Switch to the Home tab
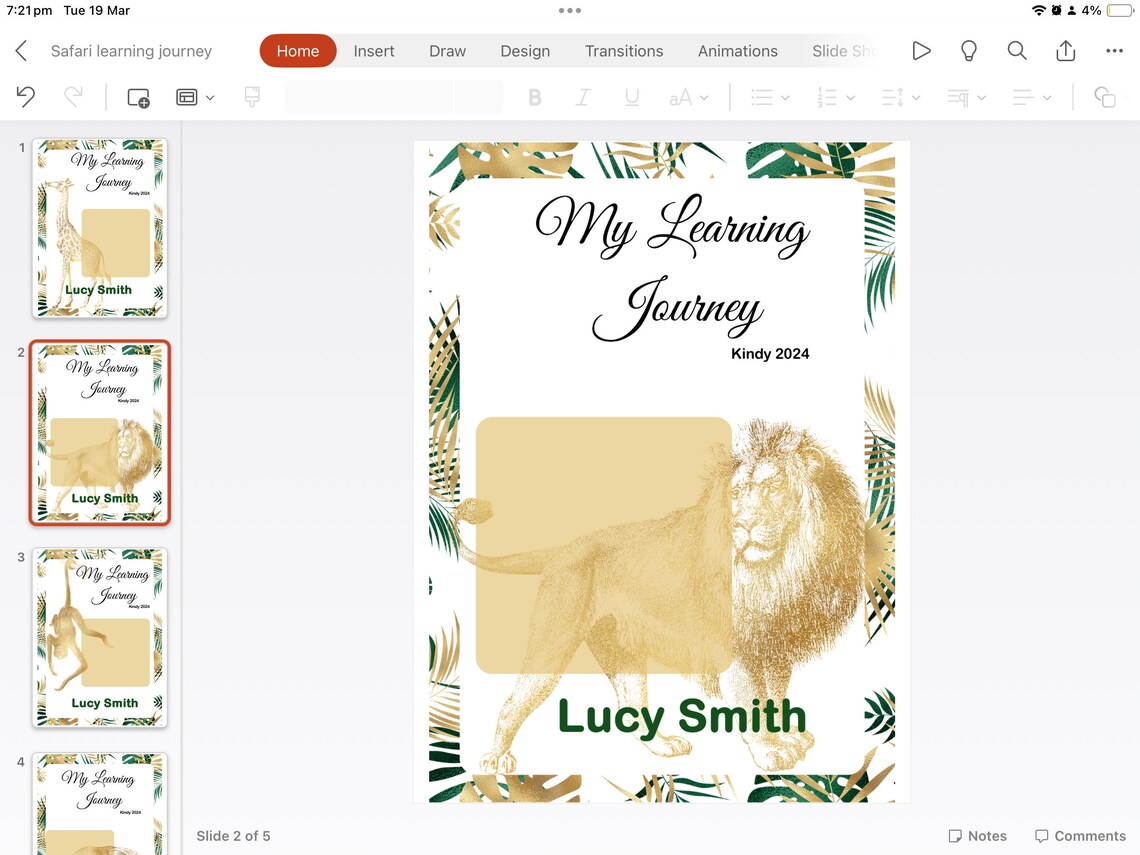 click(x=298, y=51)
